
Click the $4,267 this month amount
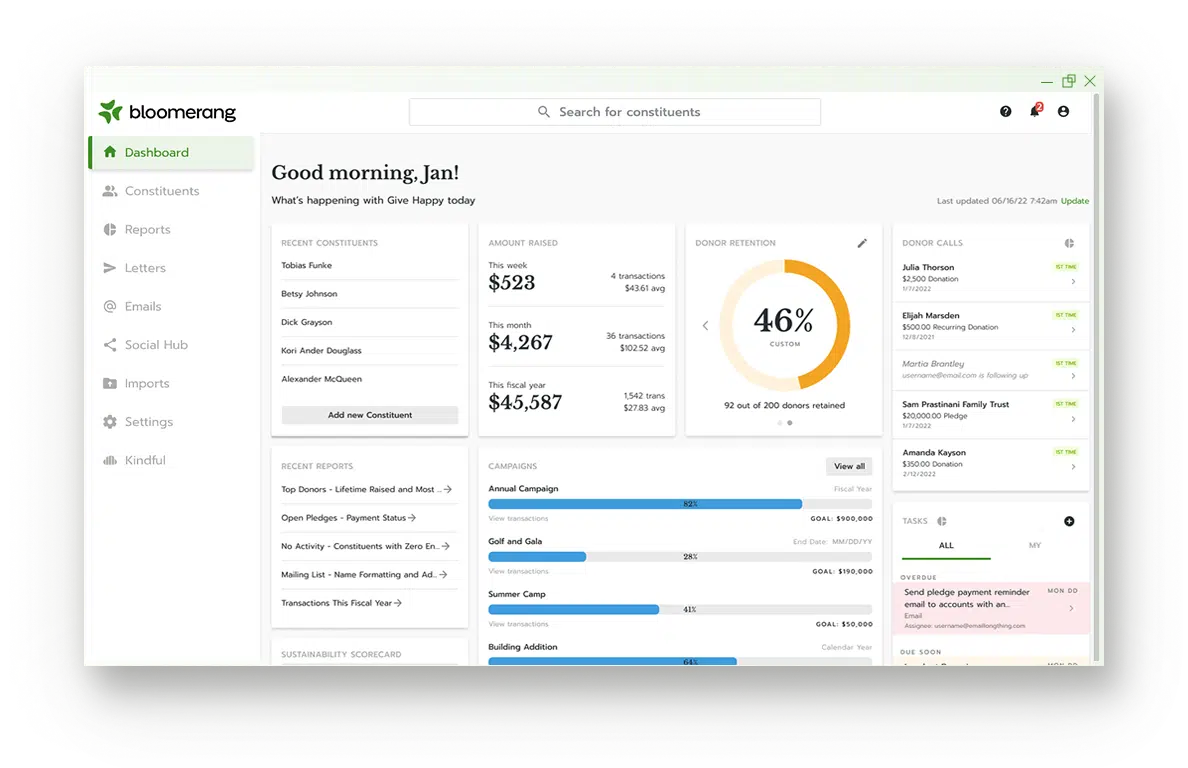point(521,342)
